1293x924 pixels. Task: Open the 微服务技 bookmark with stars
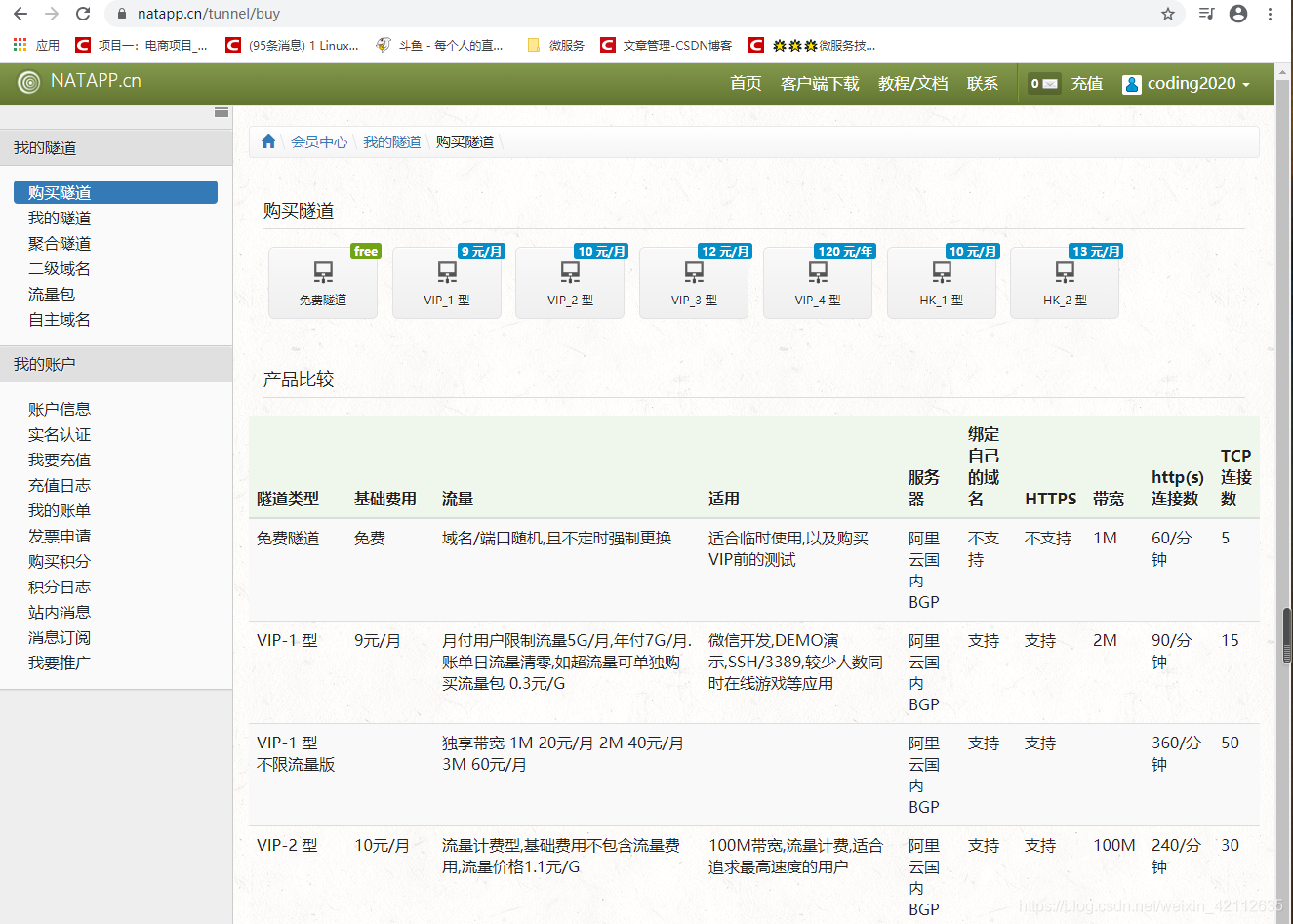coord(813,45)
